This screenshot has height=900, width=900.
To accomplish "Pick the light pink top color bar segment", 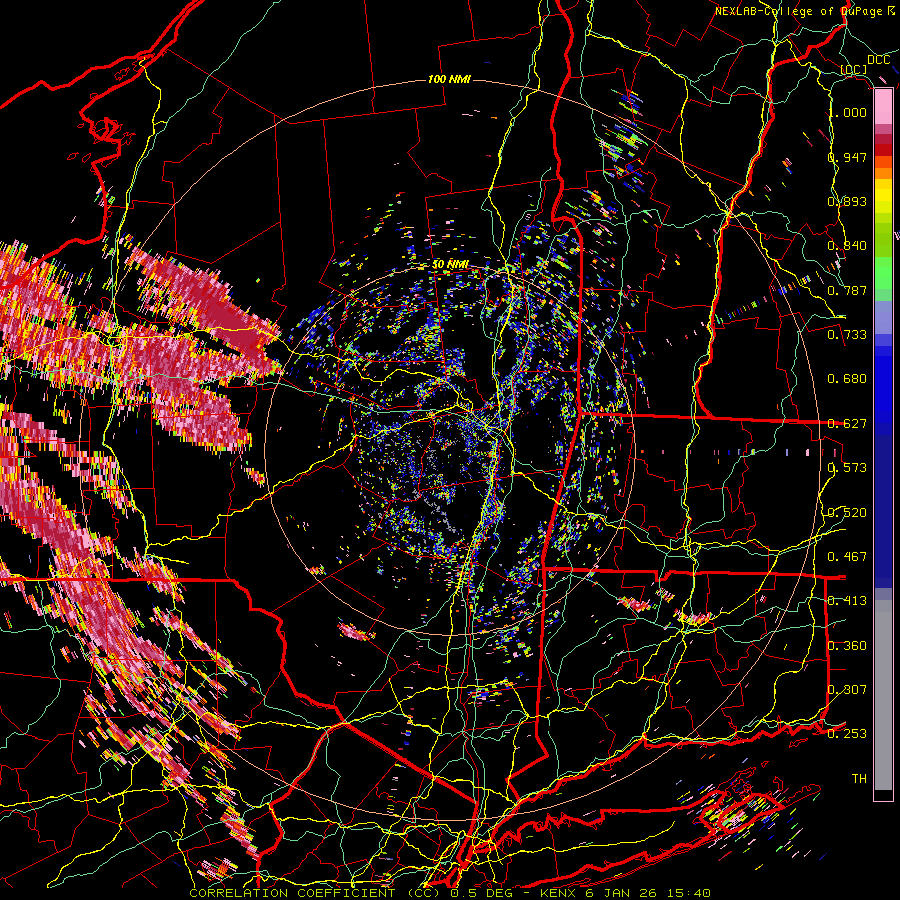I will [x=883, y=107].
